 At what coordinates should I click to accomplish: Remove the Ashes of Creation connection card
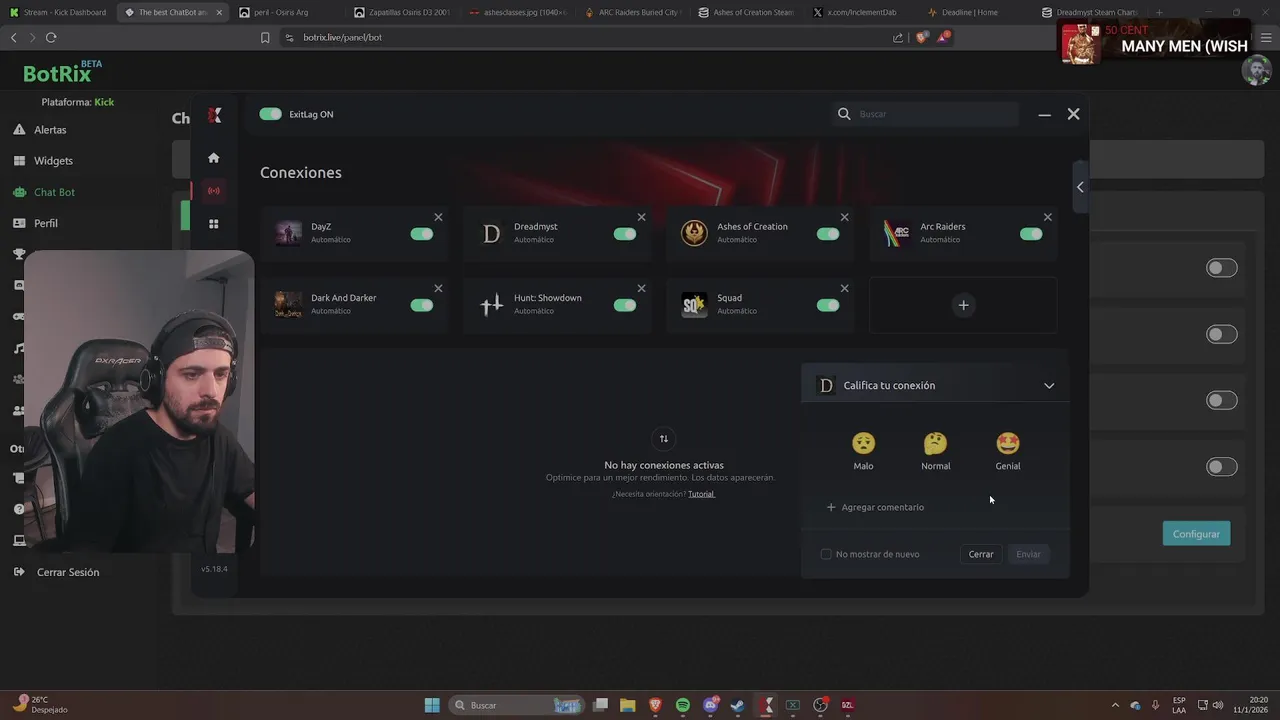coord(844,217)
